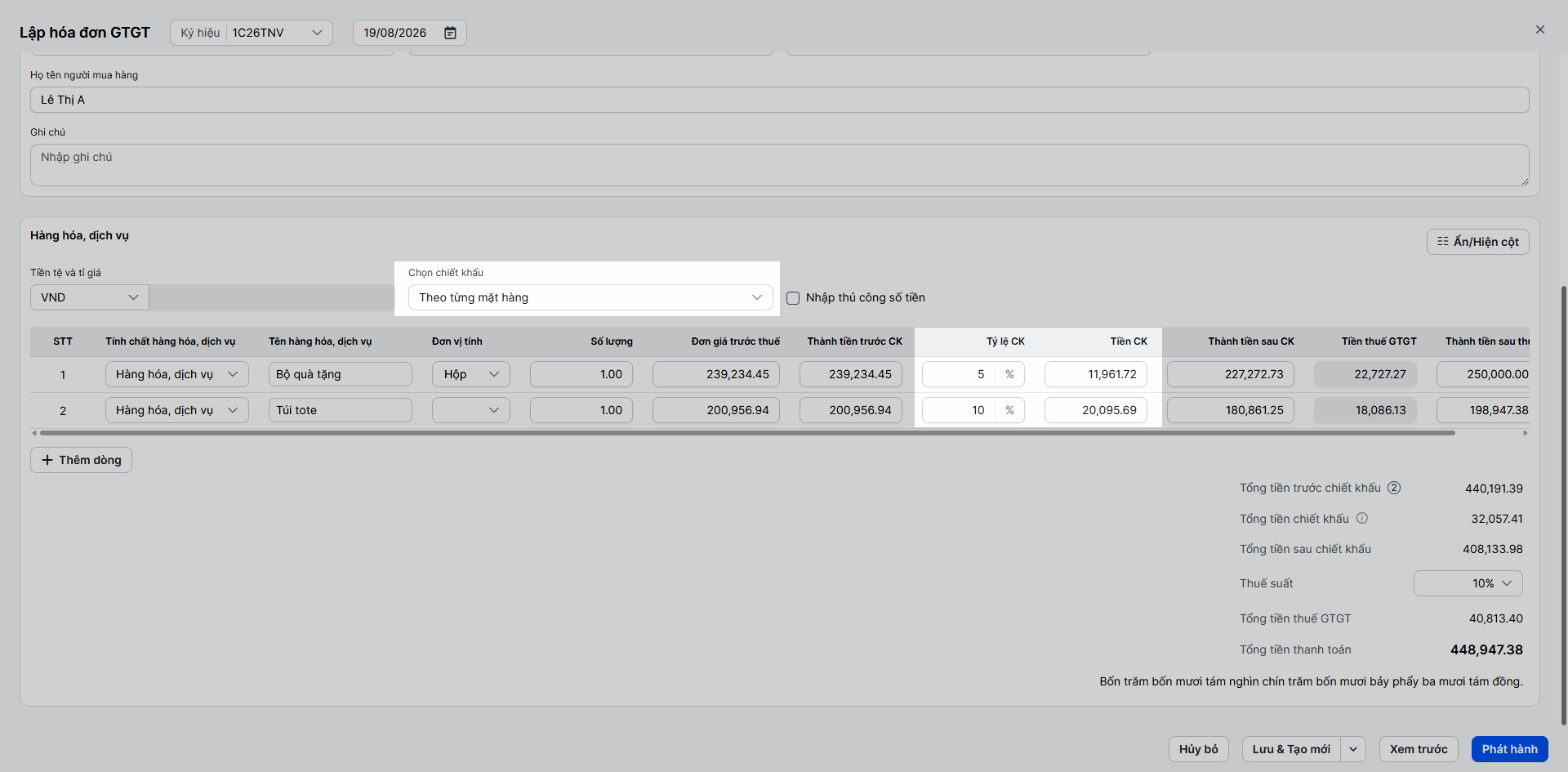The image size is (1568, 772).
Task: Click the columns icon in Ẩn/Hiện cột
Action: pyautogui.click(x=1443, y=241)
